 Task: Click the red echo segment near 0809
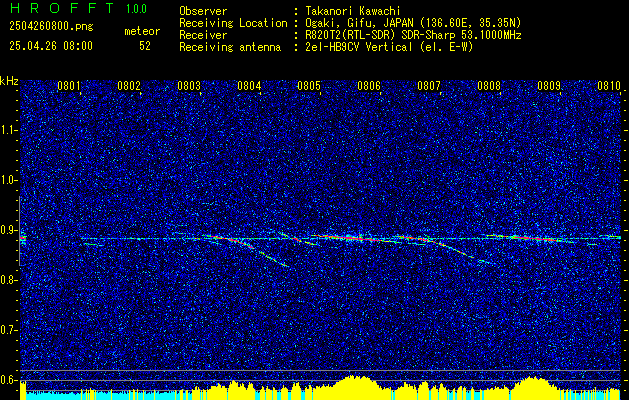[x=536, y=238]
